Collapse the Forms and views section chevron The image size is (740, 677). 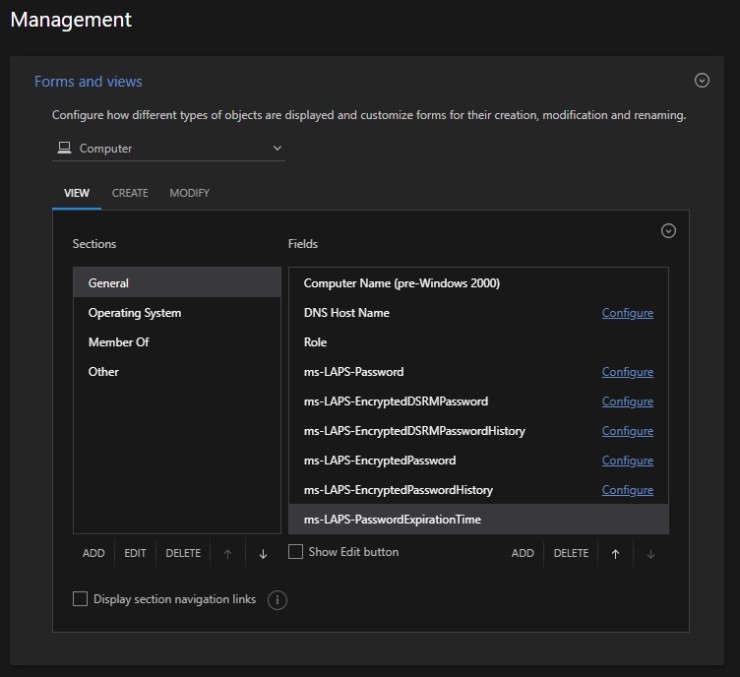click(x=701, y=80)
